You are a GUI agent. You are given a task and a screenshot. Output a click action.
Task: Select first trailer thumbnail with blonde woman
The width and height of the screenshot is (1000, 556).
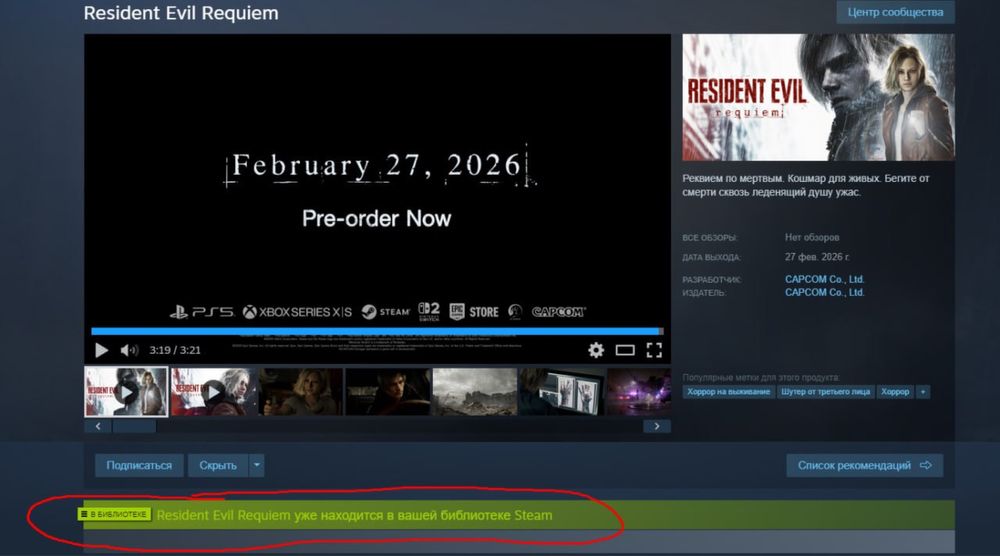click(x=126, y=391)
